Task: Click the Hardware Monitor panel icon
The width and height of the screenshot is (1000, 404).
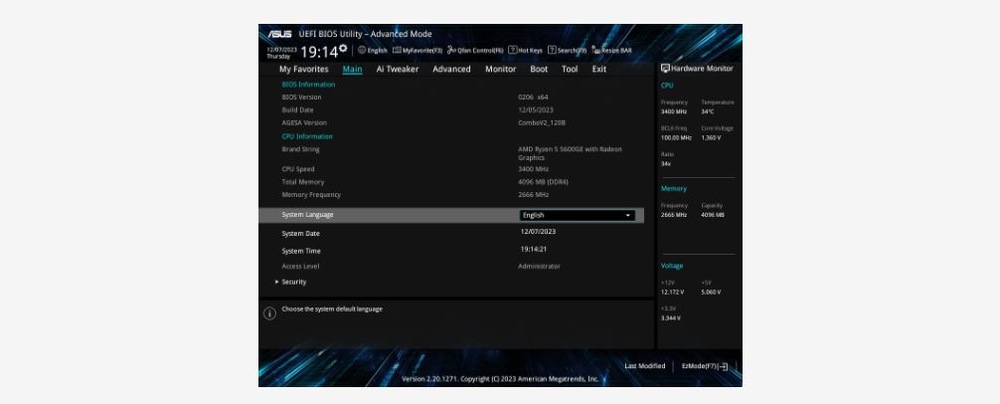Action: (x=665, y=68)
